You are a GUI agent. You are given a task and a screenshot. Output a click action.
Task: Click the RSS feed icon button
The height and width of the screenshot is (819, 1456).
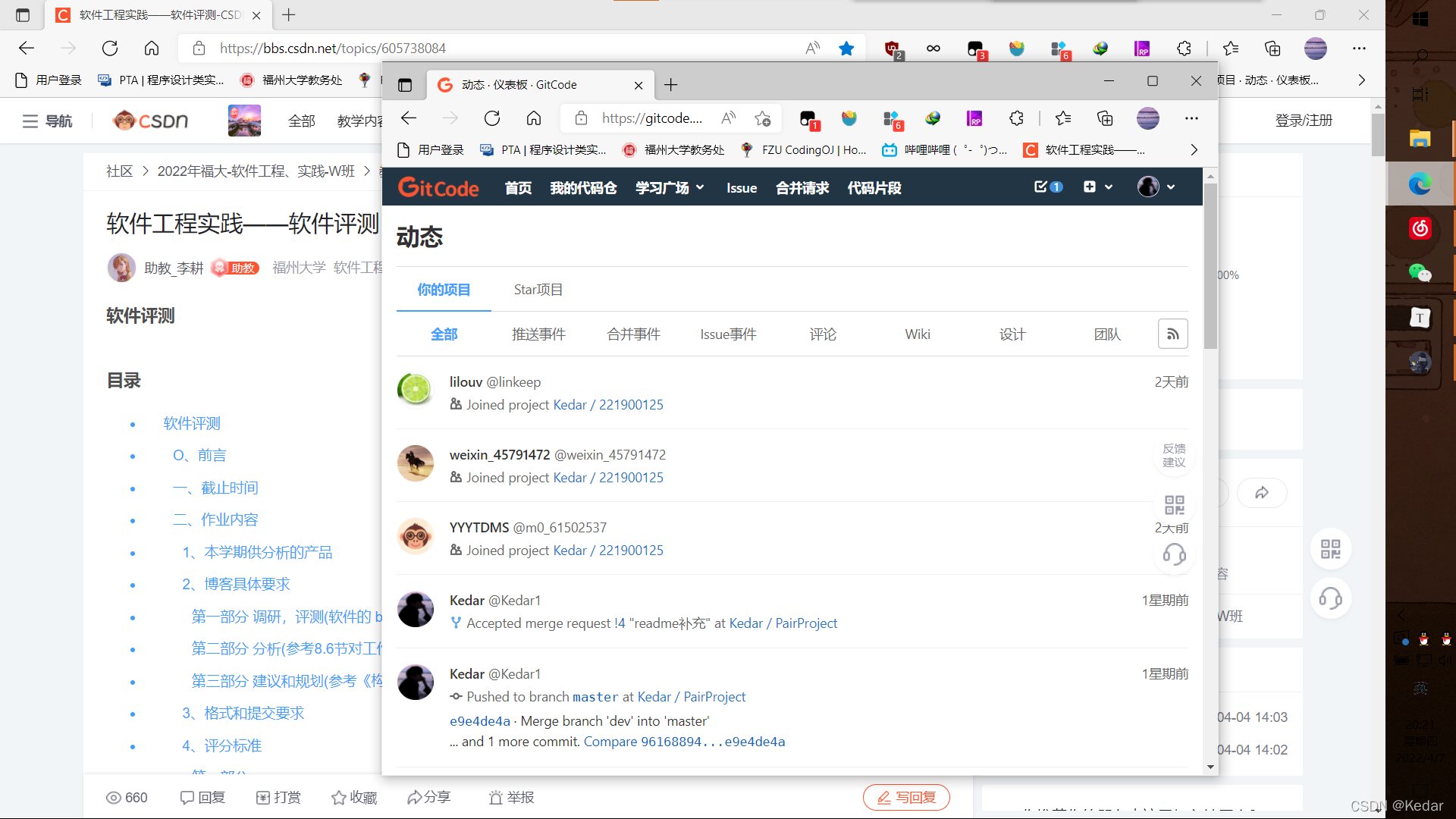[1172, 334]
